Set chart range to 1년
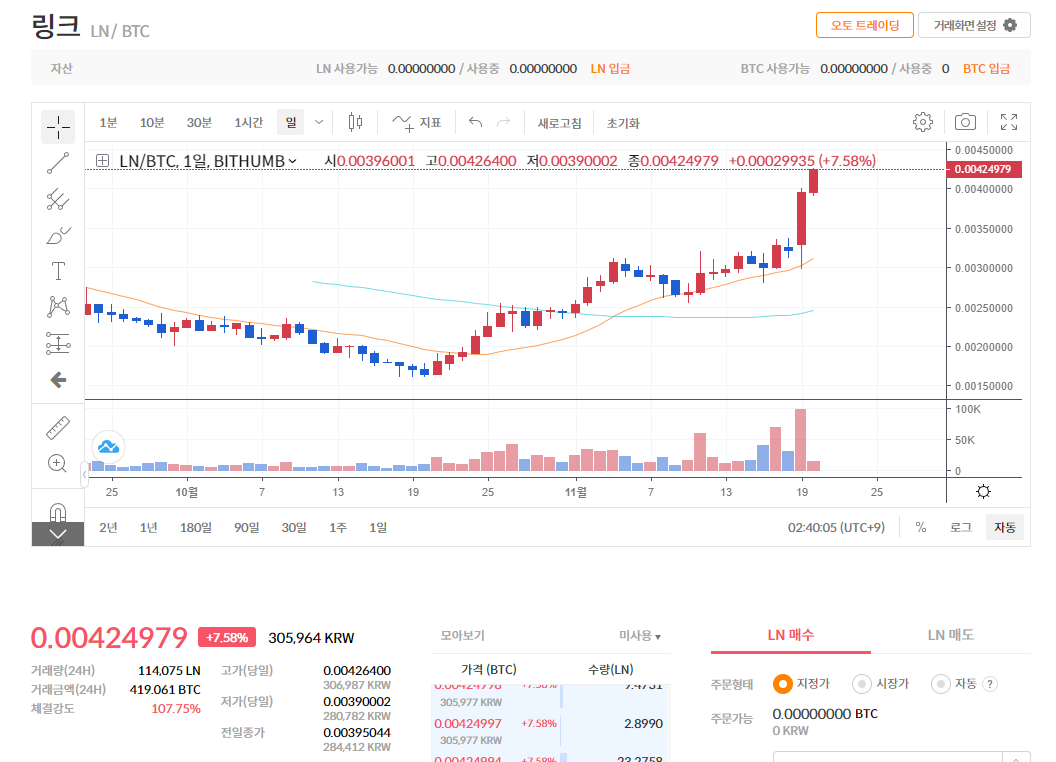This screenshot has height=762, width=1056. pos(149,528)
